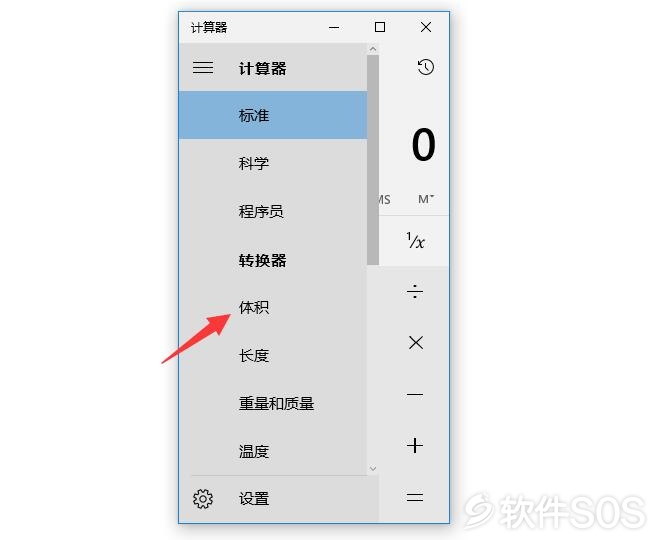Click the menu scrollbar up arrow

tap(373, 49)
